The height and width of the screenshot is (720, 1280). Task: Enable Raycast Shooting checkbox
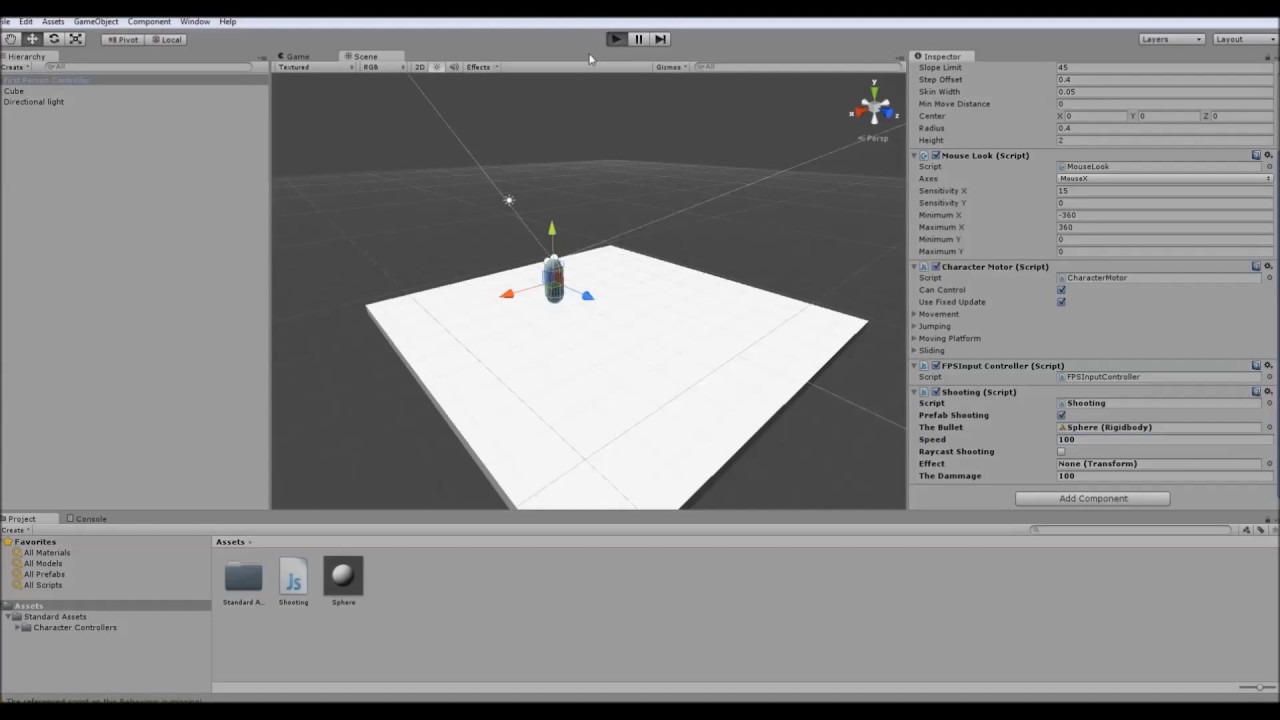click(x=1061, y=451)
